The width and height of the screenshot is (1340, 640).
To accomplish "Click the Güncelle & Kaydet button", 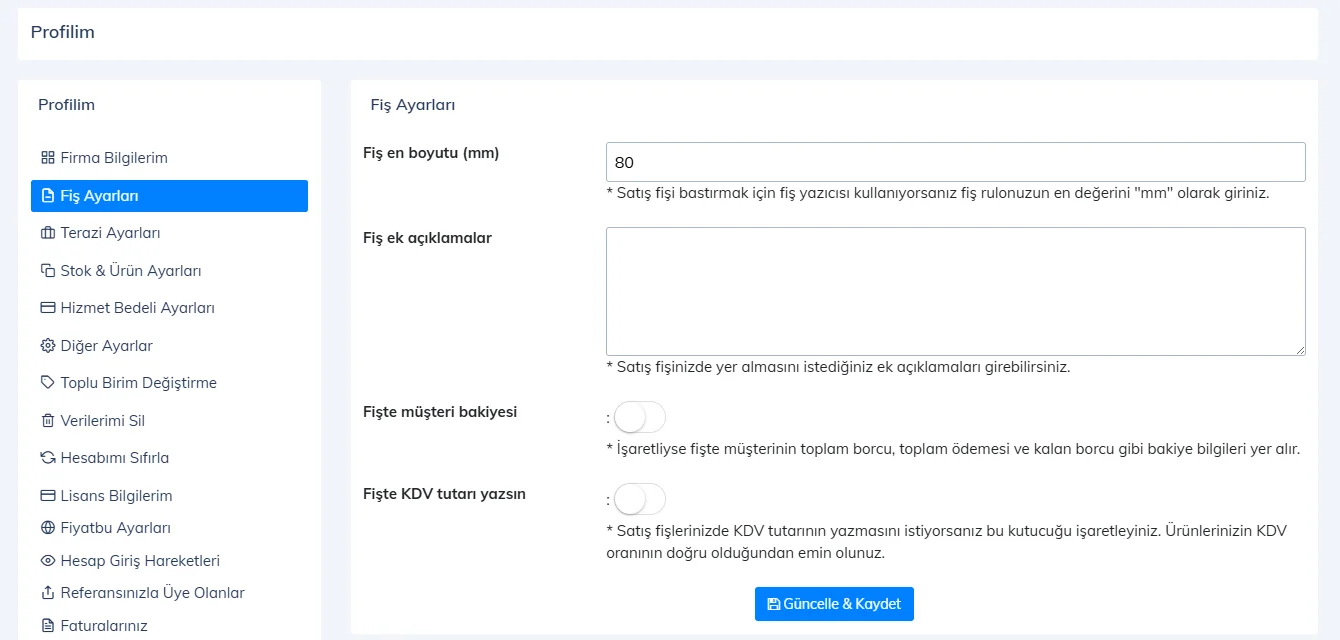I will tap(834, 604).
